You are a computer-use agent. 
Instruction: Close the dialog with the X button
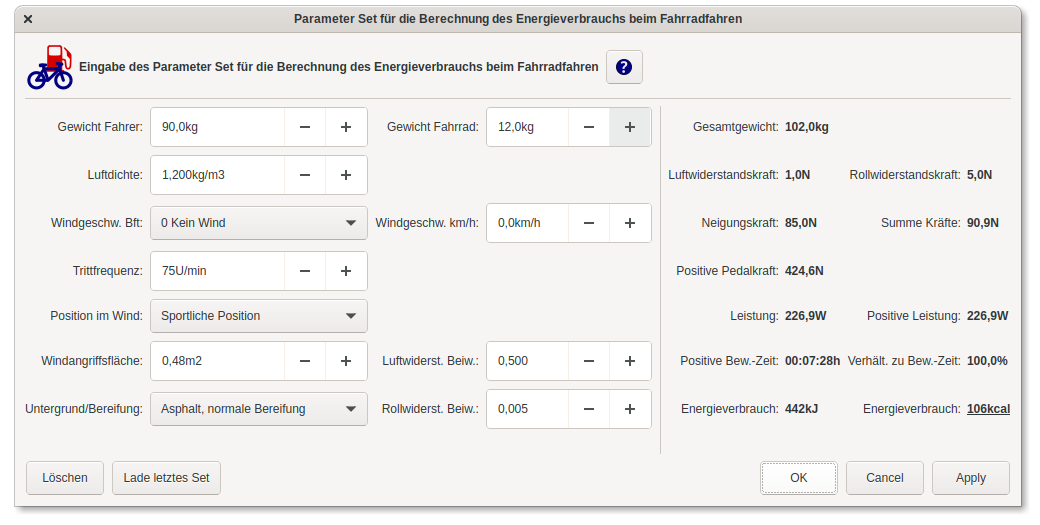pyautogui.click(x=27, y=19)
